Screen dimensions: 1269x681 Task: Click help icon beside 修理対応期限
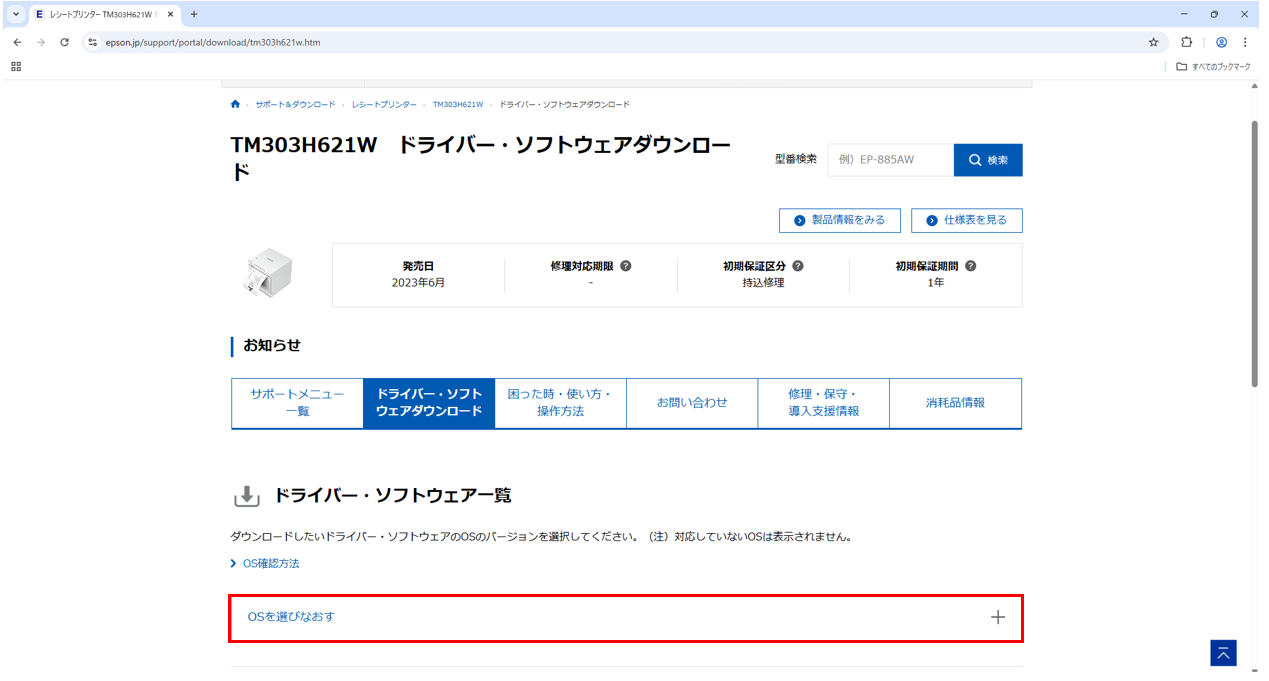625,266
